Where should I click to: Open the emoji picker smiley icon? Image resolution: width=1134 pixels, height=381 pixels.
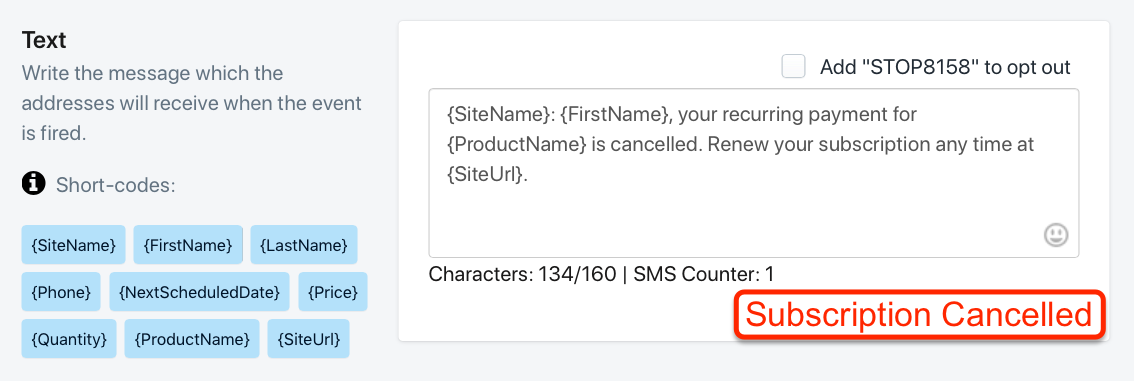pyautogui.click(x=1056, y=235)
